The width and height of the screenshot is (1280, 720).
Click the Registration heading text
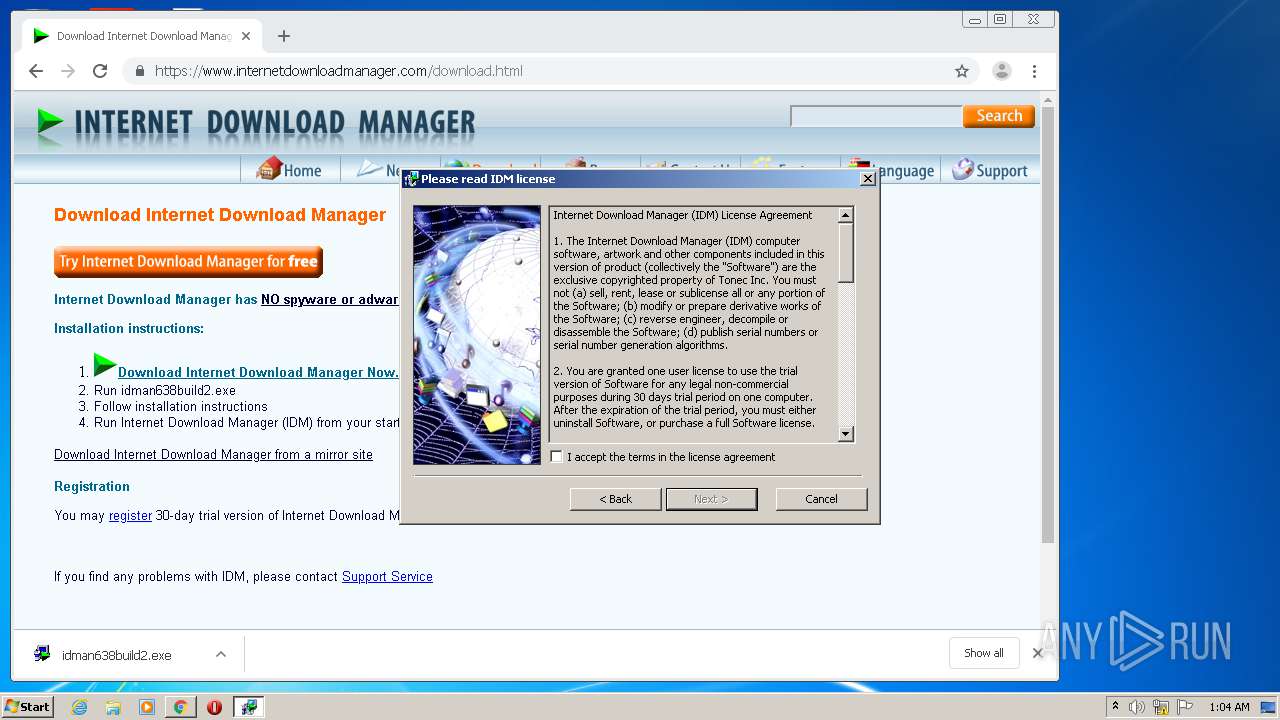[x=92, y=487]
